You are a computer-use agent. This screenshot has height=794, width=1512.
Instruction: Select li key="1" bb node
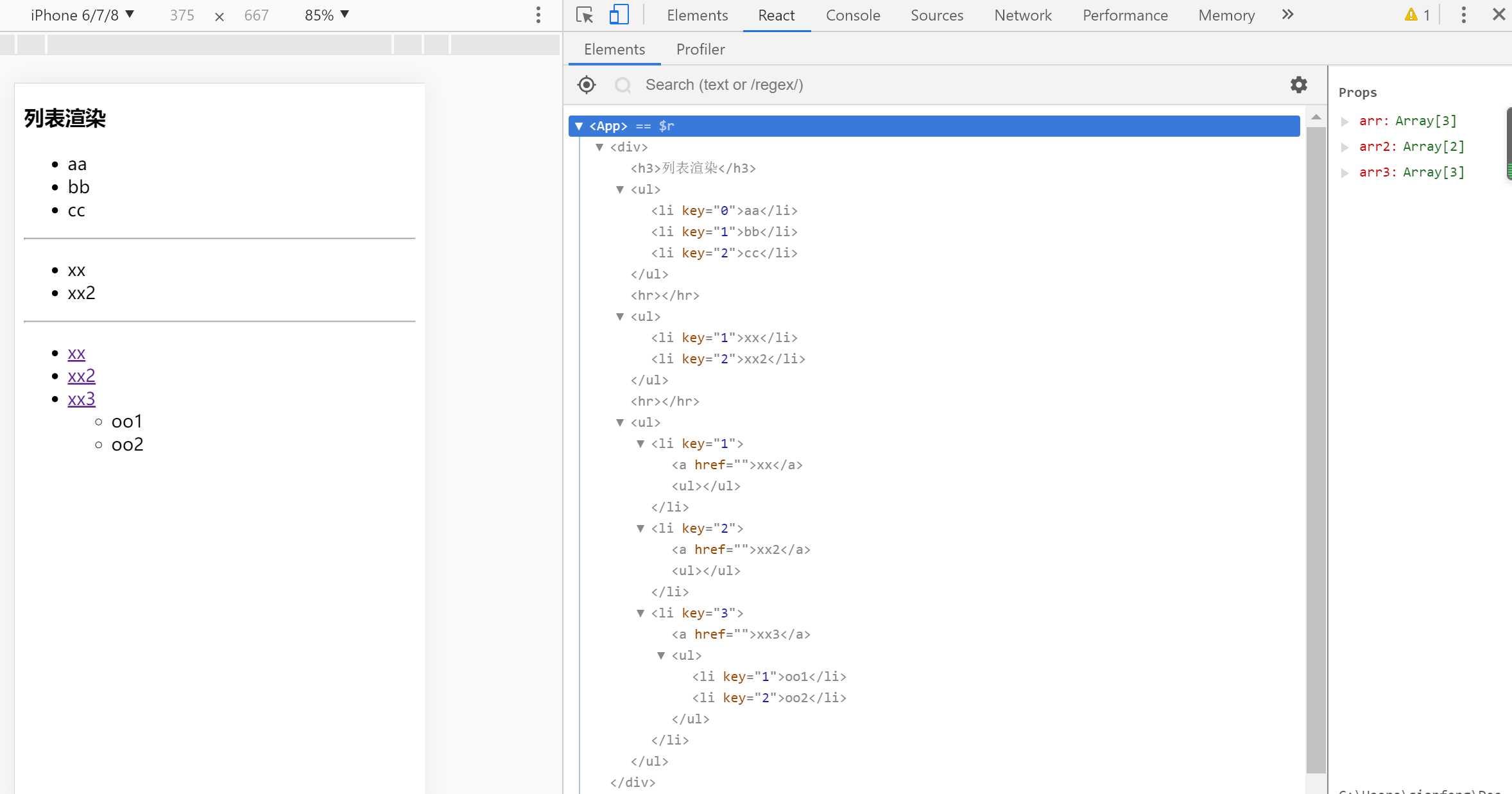tap(724, 232)
